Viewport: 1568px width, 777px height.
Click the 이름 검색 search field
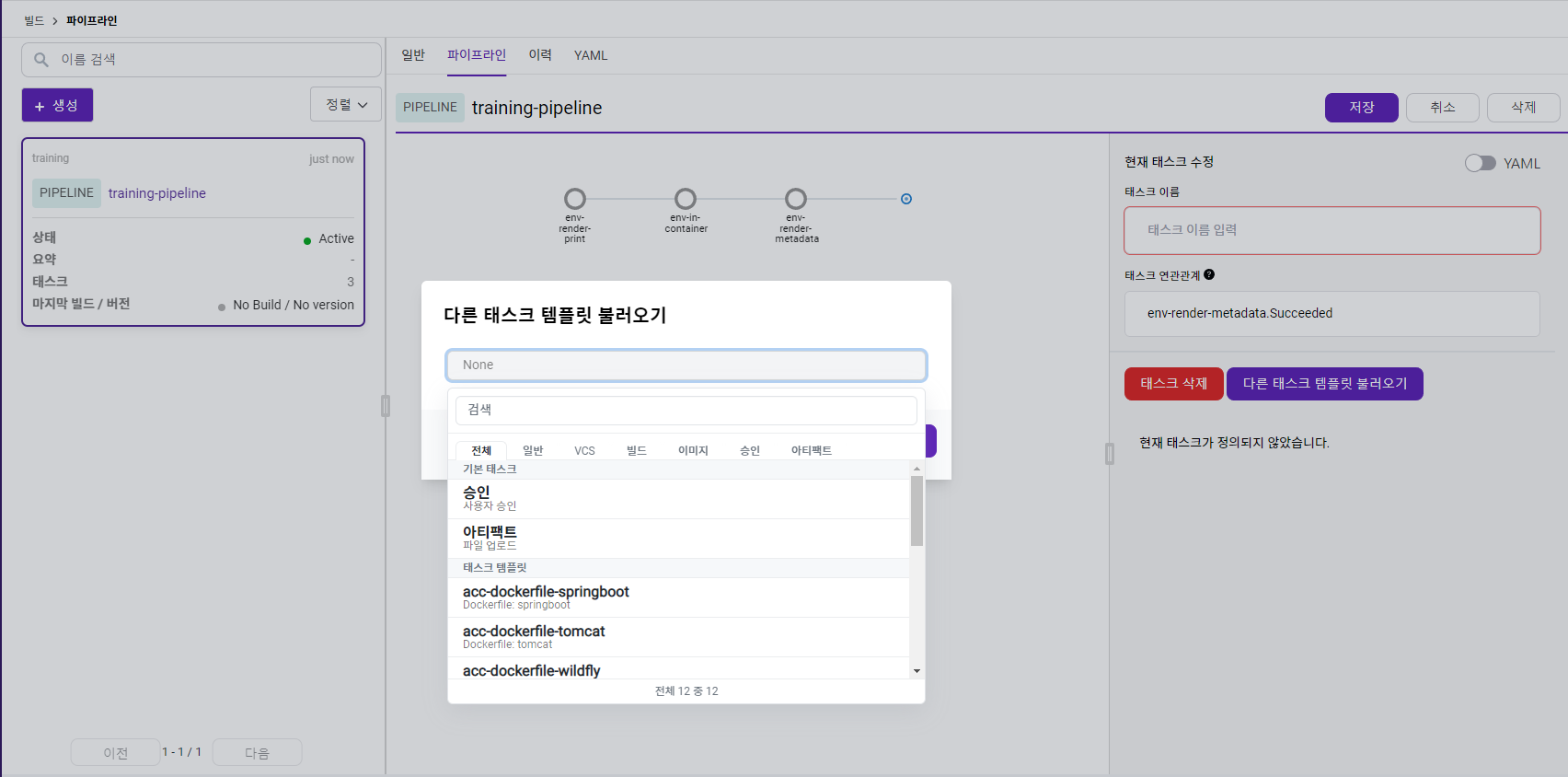point(202,60)
